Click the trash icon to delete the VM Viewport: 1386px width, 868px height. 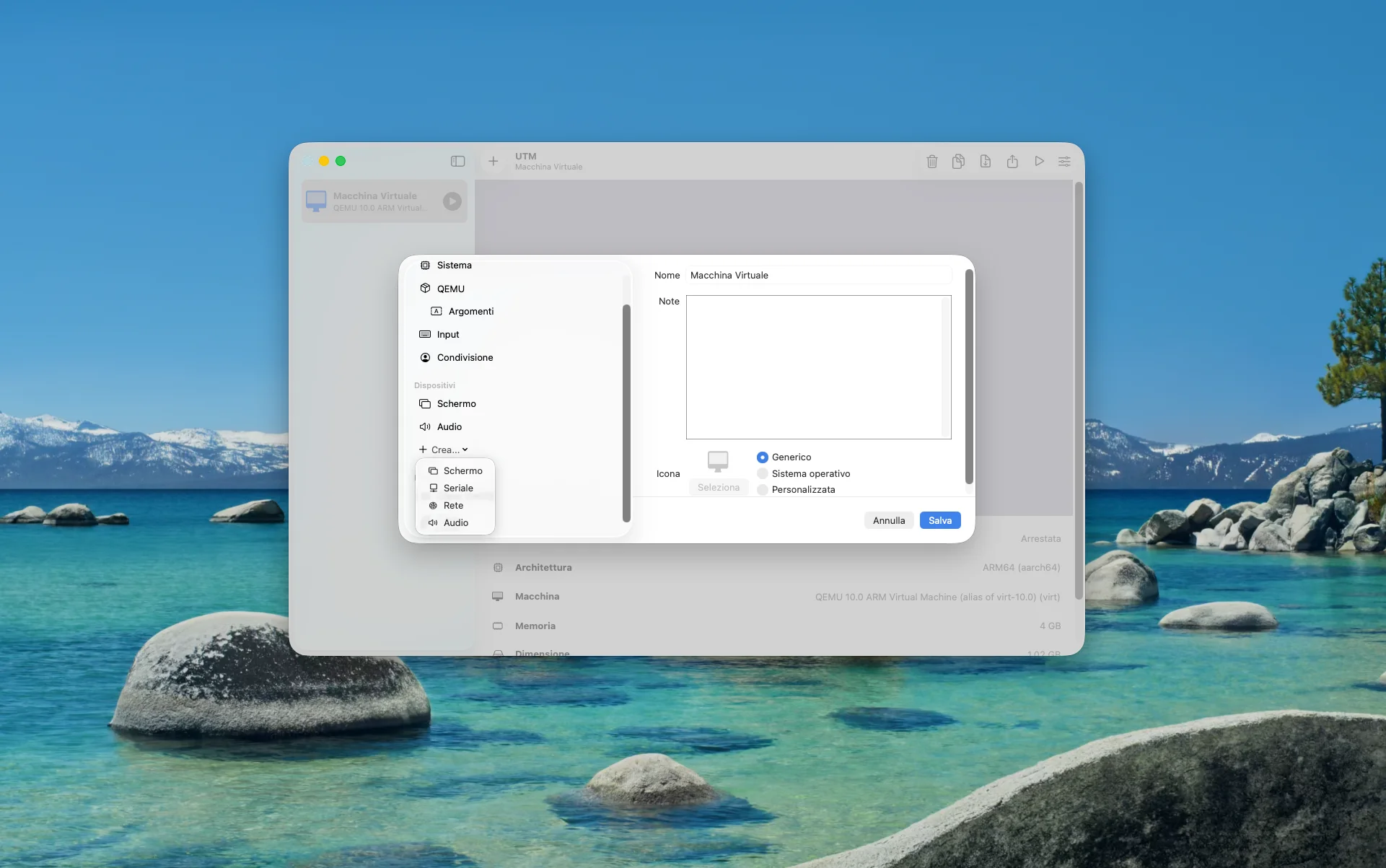931,161
